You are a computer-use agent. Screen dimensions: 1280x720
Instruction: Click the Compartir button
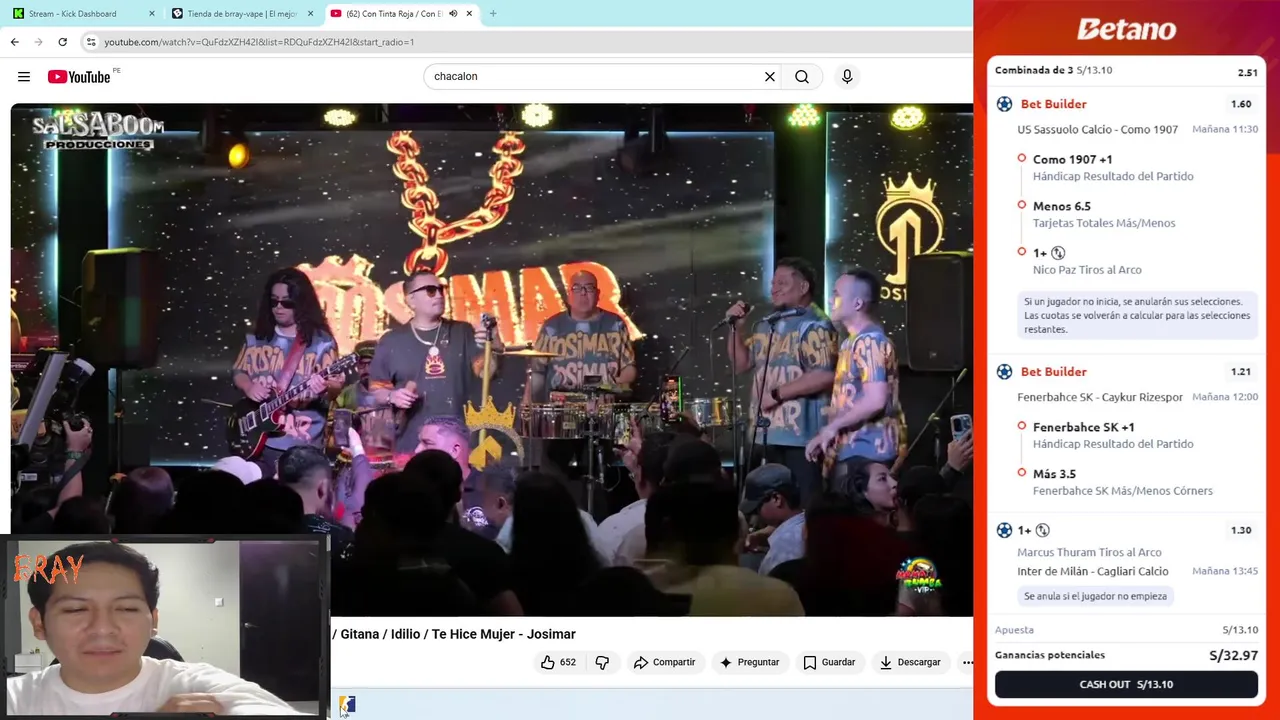coord(664,662)
